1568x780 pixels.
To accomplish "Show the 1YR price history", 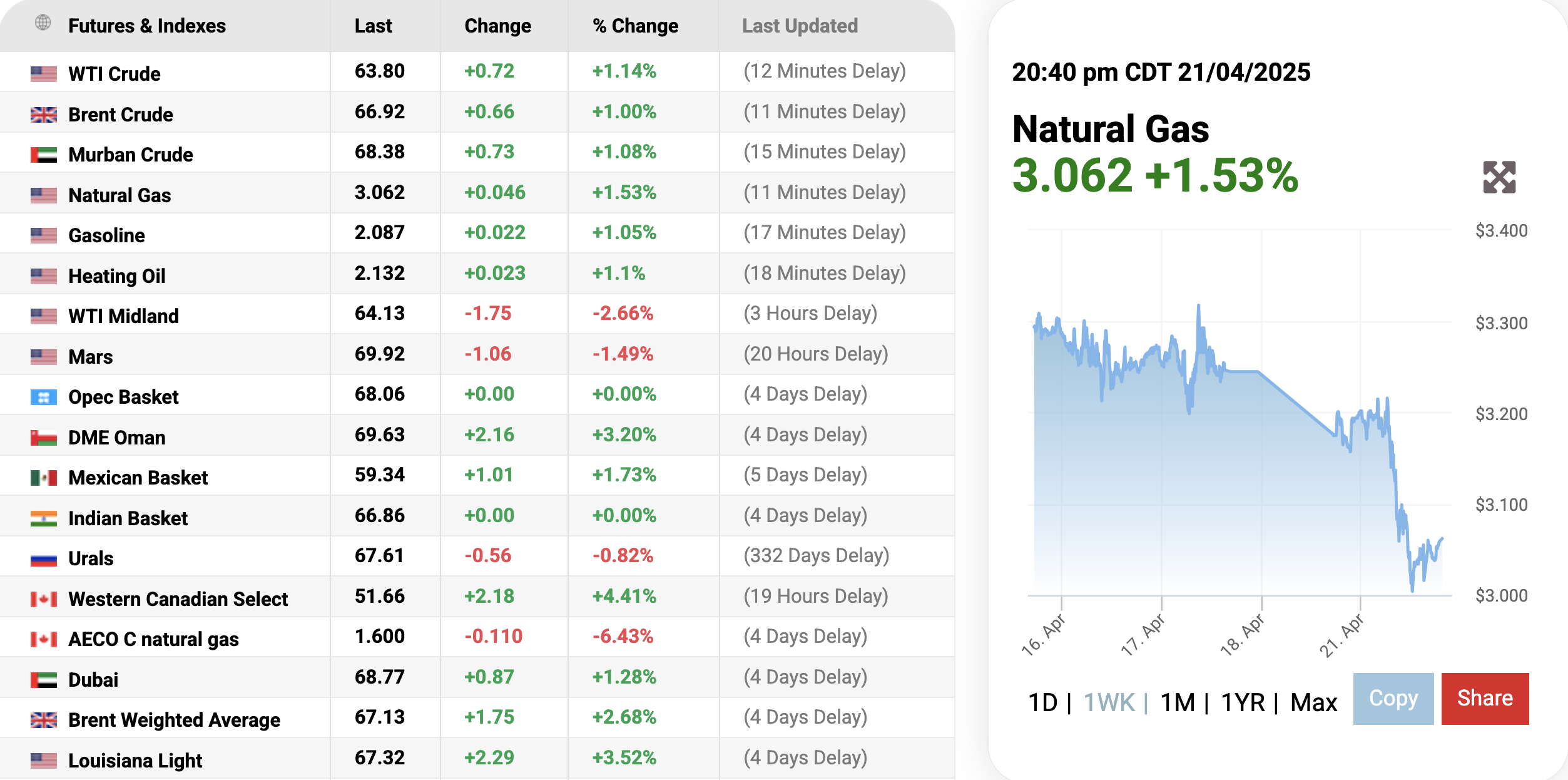I will pyautogui.click(x=1243, y=702).
